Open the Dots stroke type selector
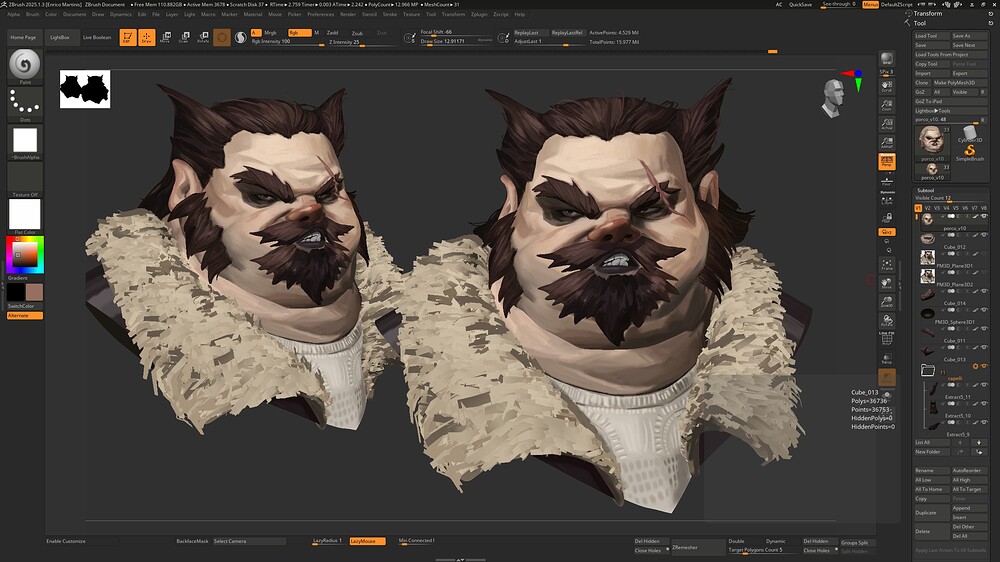 (x=25, y=104)
